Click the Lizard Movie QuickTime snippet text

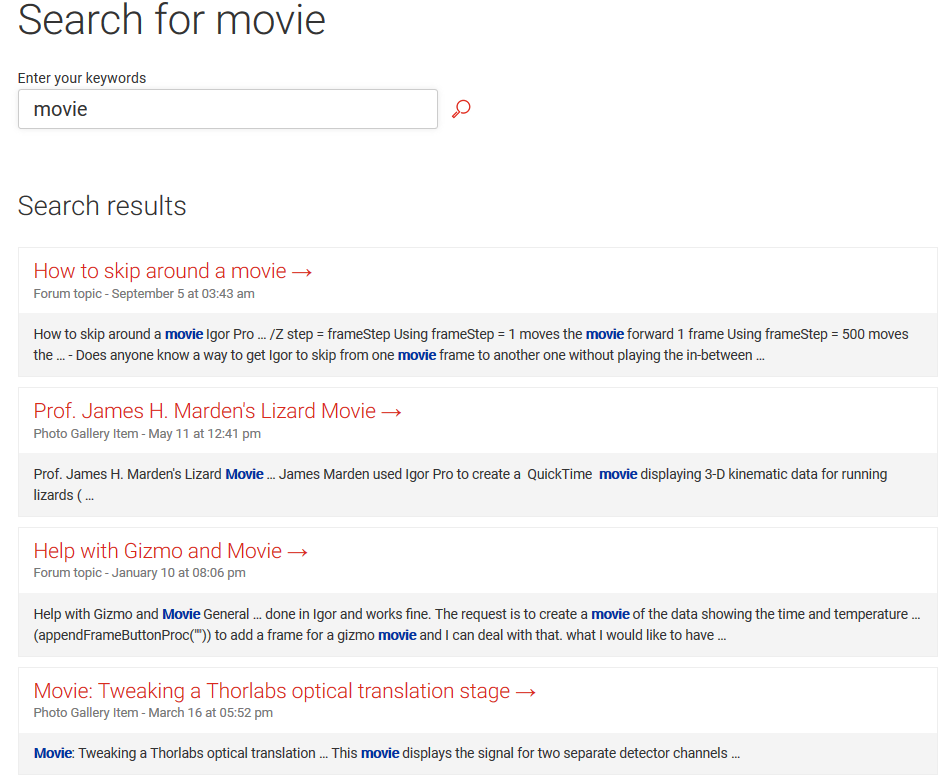coord(460,485)
